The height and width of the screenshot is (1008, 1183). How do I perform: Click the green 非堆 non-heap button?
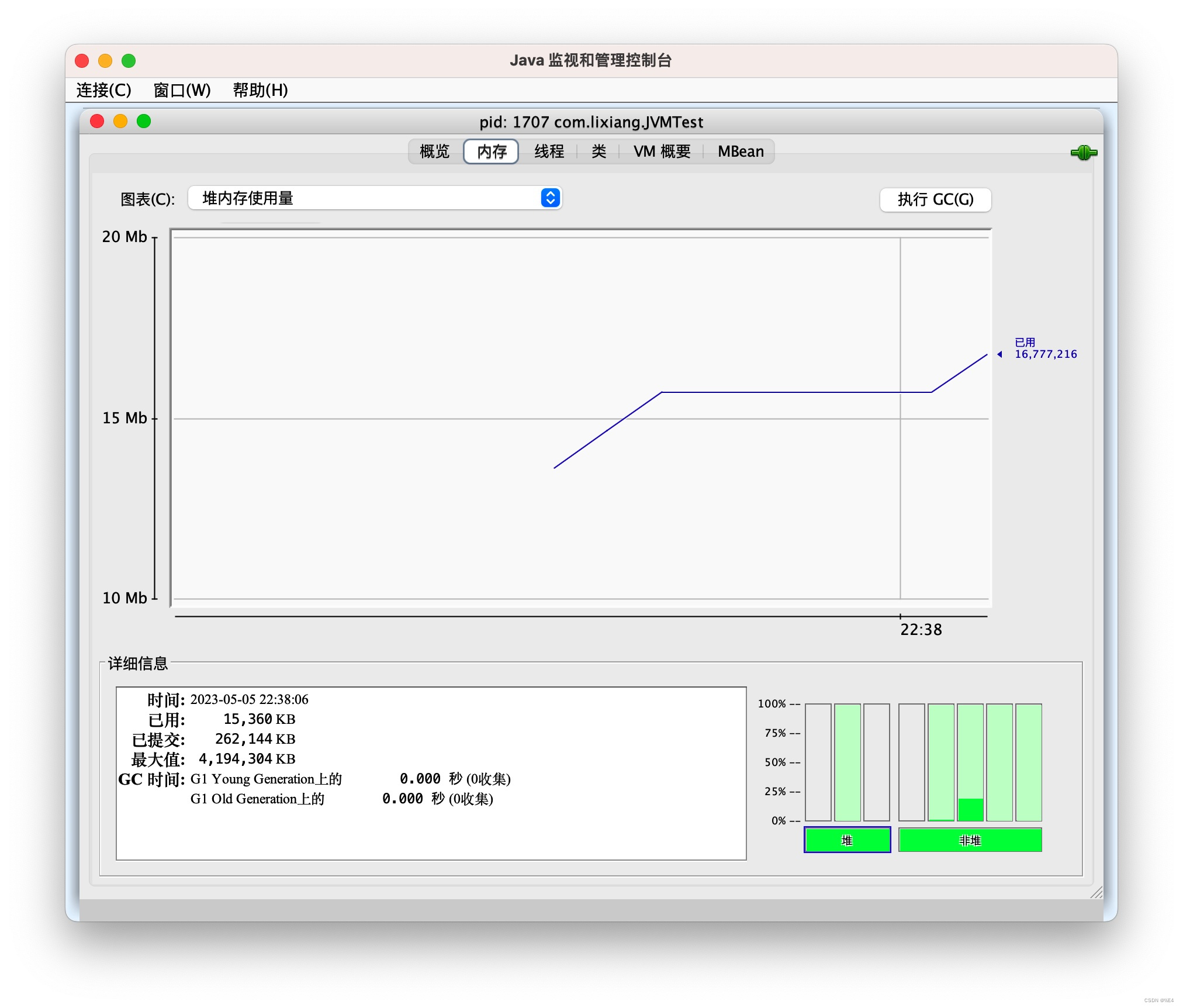point(970,840)
